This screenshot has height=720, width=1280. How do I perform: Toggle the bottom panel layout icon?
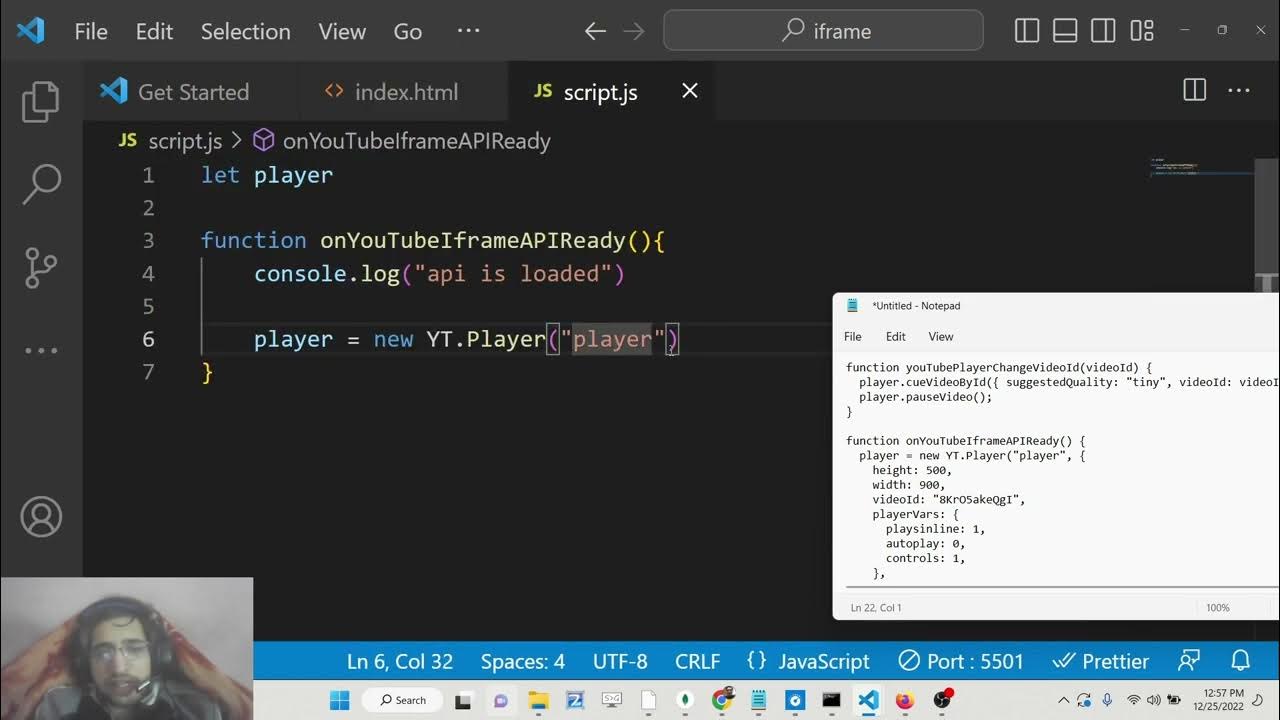coord(1065,31)
